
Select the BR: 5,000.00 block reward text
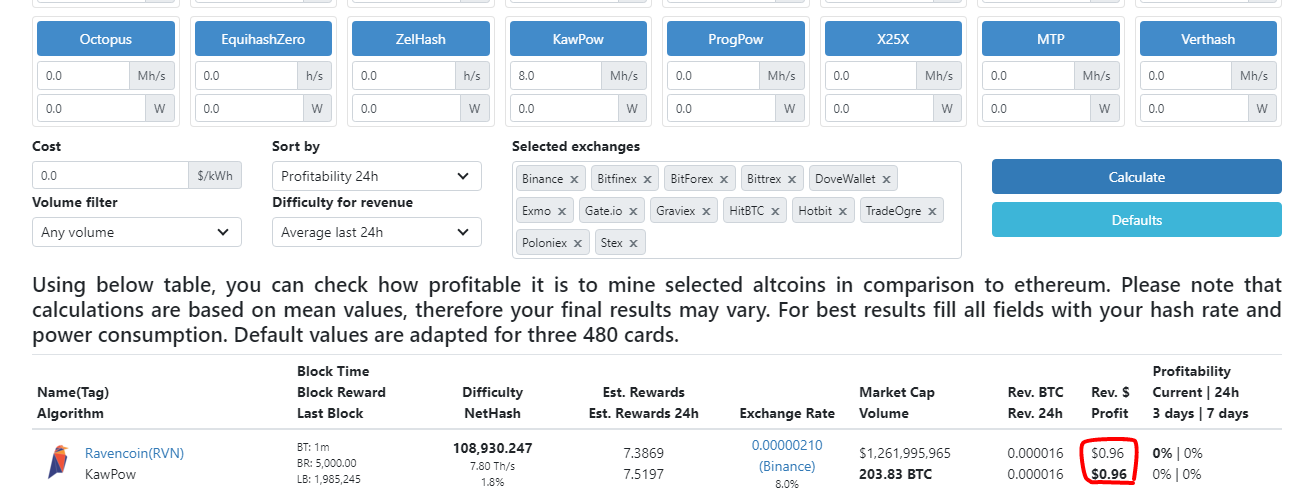[328, 465]
